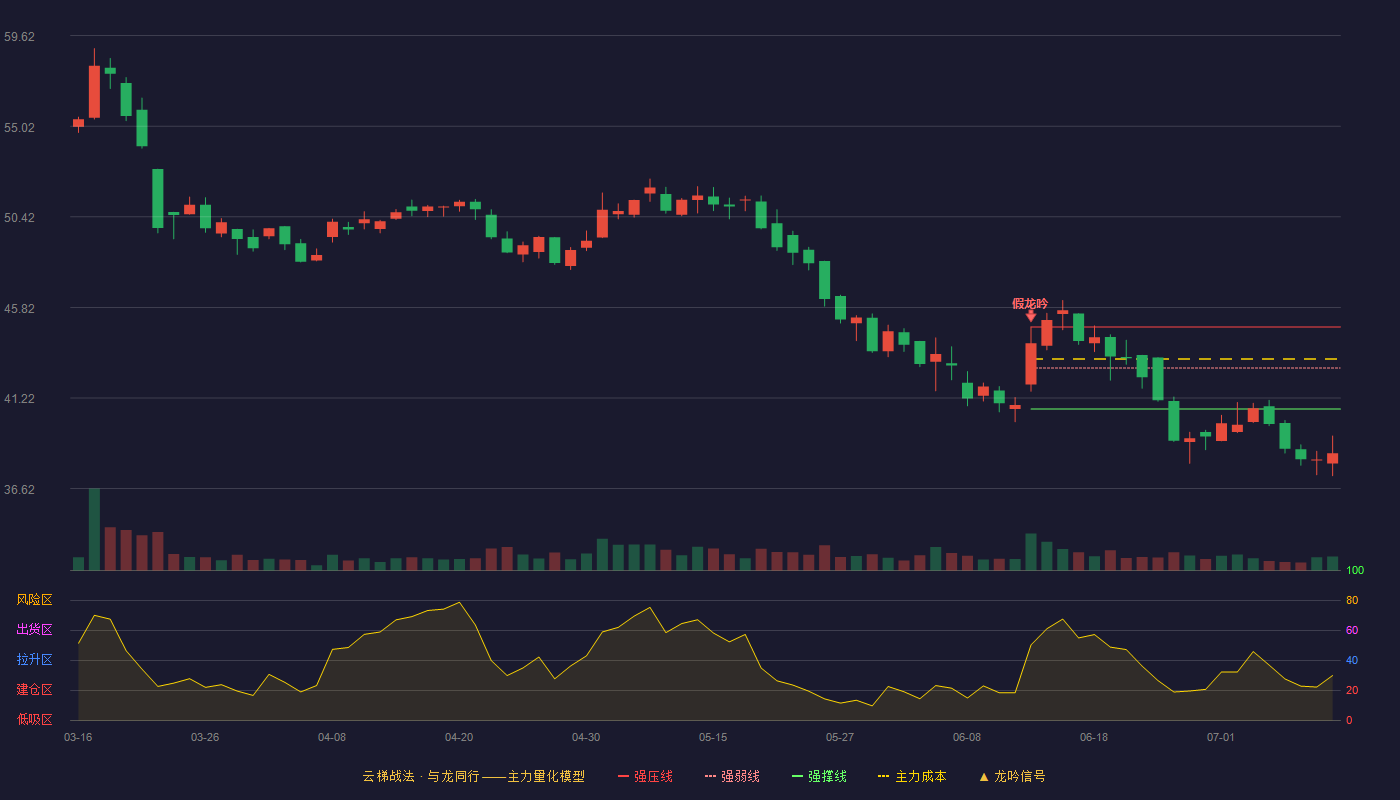This screenshot has height=800, width=1400.
Task: Click the 50.42 price axis label
Action: tap(19, 218)
